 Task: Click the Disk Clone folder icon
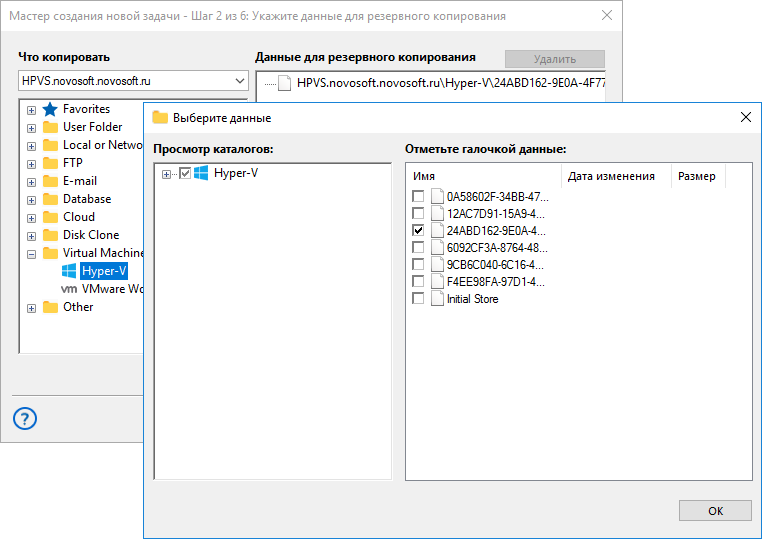pos(50,235)
